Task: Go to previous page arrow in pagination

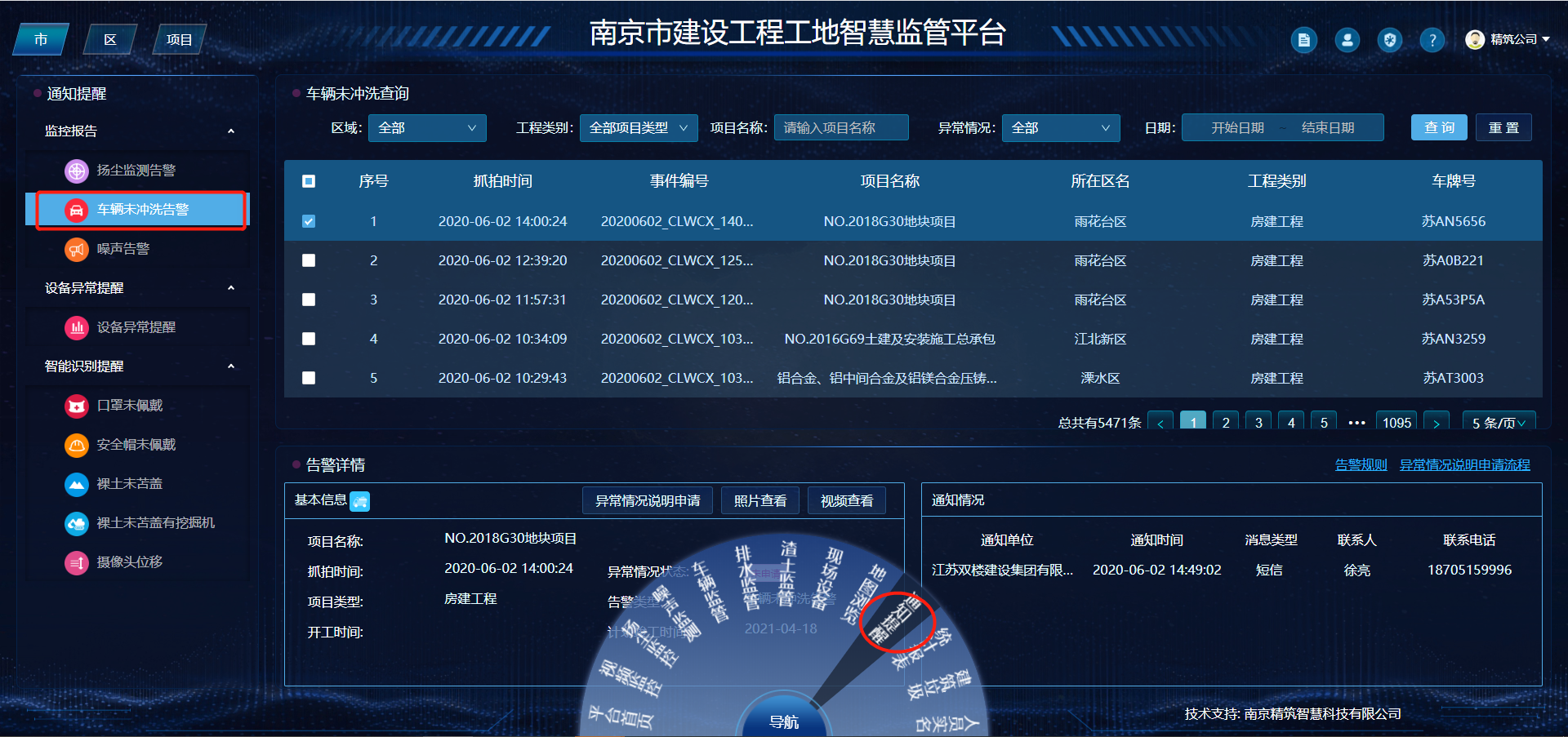Action: (1160, 422)
